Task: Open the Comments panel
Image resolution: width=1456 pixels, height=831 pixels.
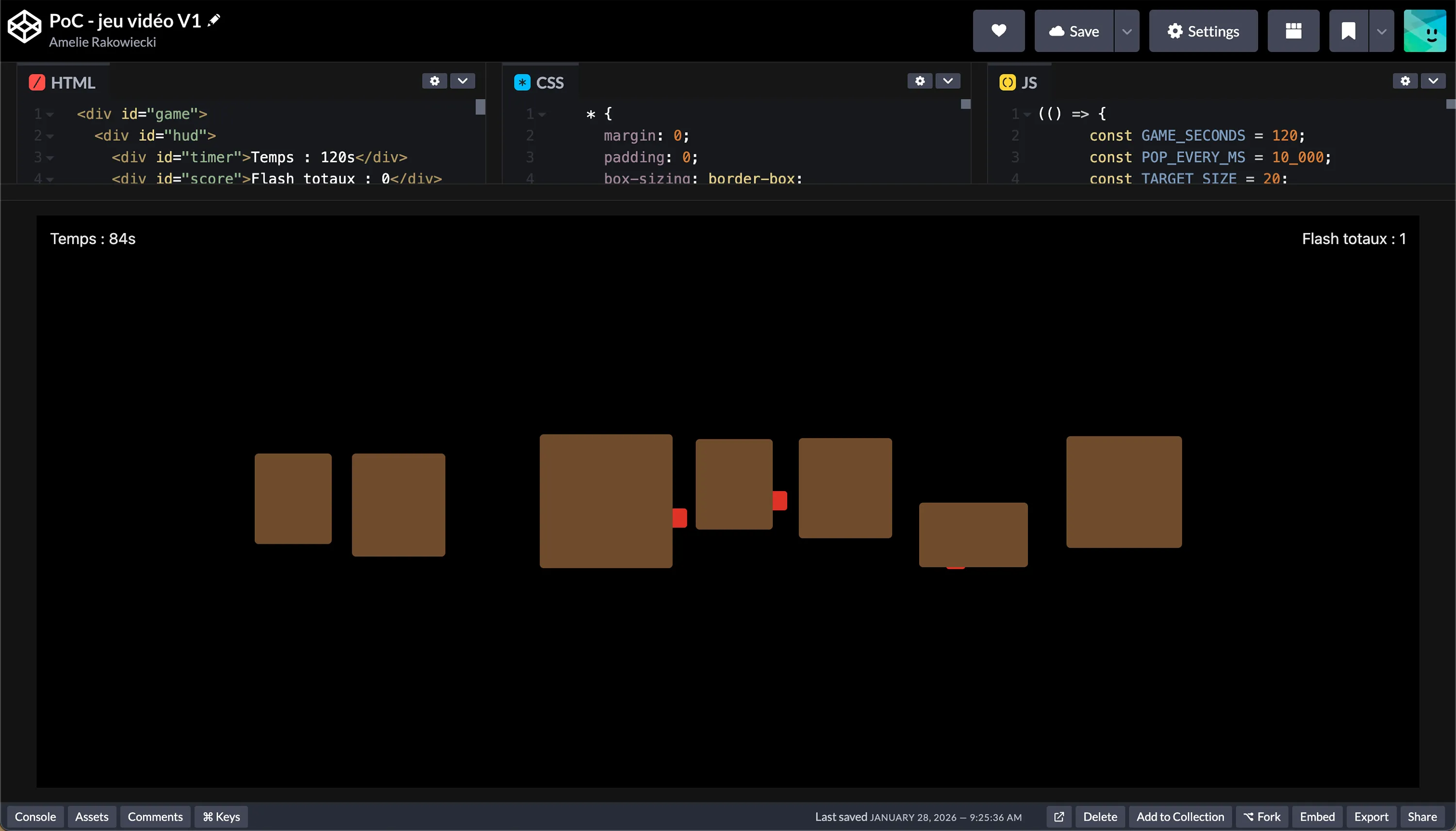Action: [x=155, y=817]
